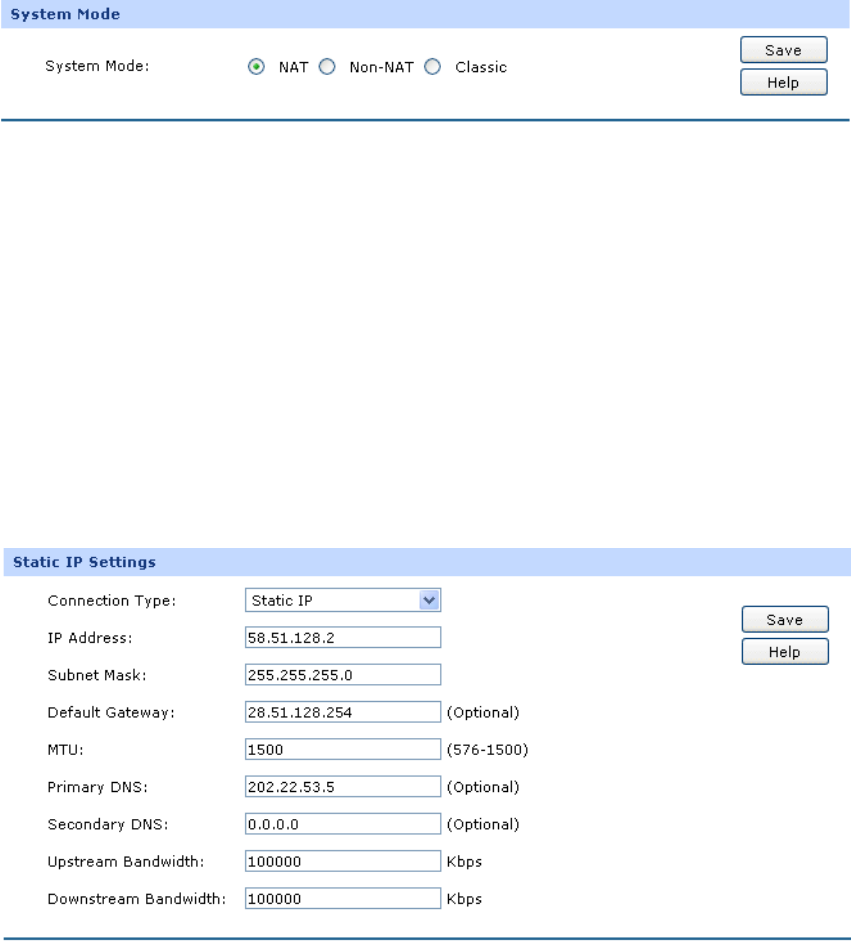The height and width of the screenshot is (944, 851).
Task: Click the Subnet Mask input field
Action: [343, 675]
